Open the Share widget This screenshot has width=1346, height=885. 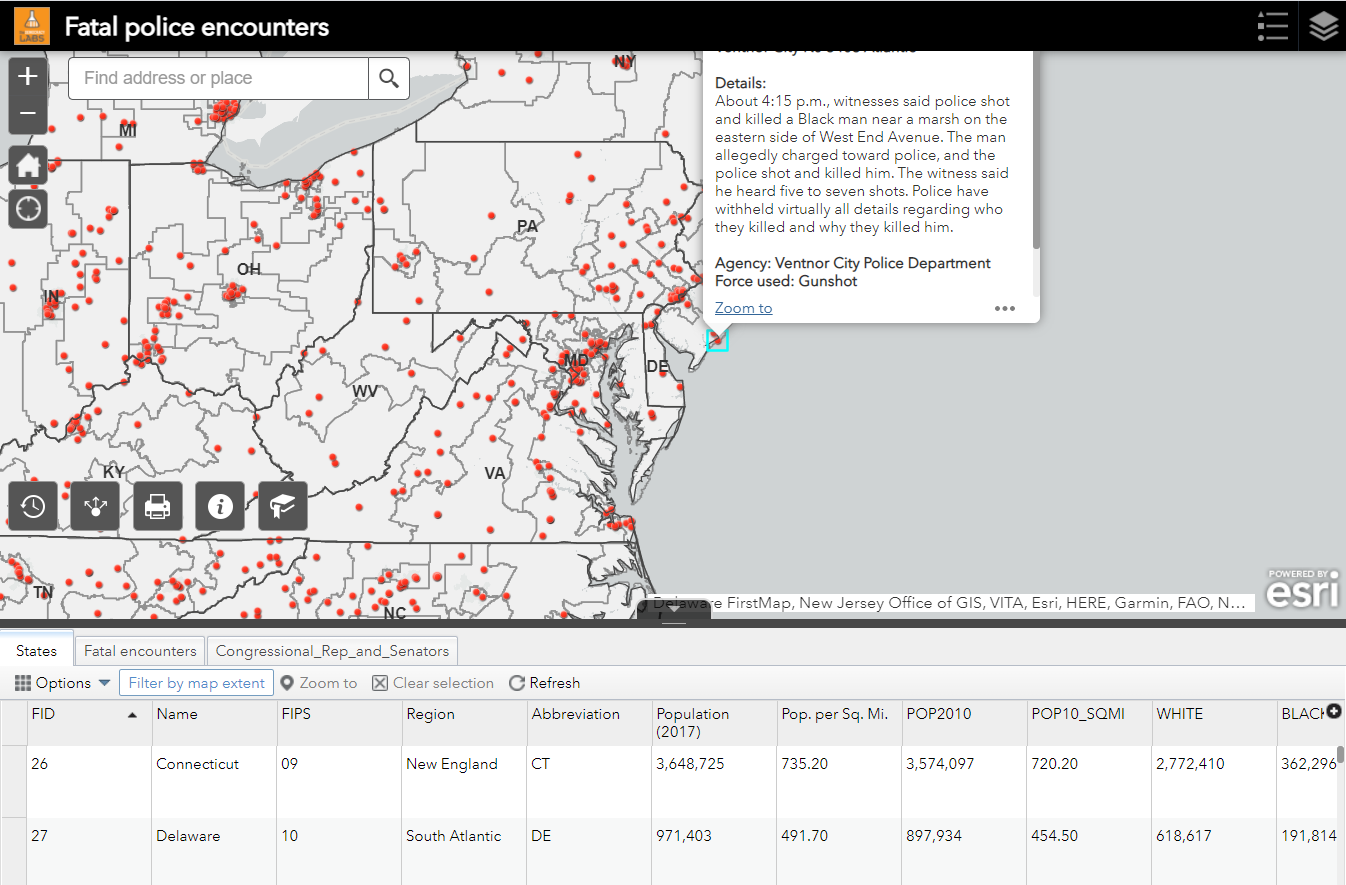coord(94,506)
